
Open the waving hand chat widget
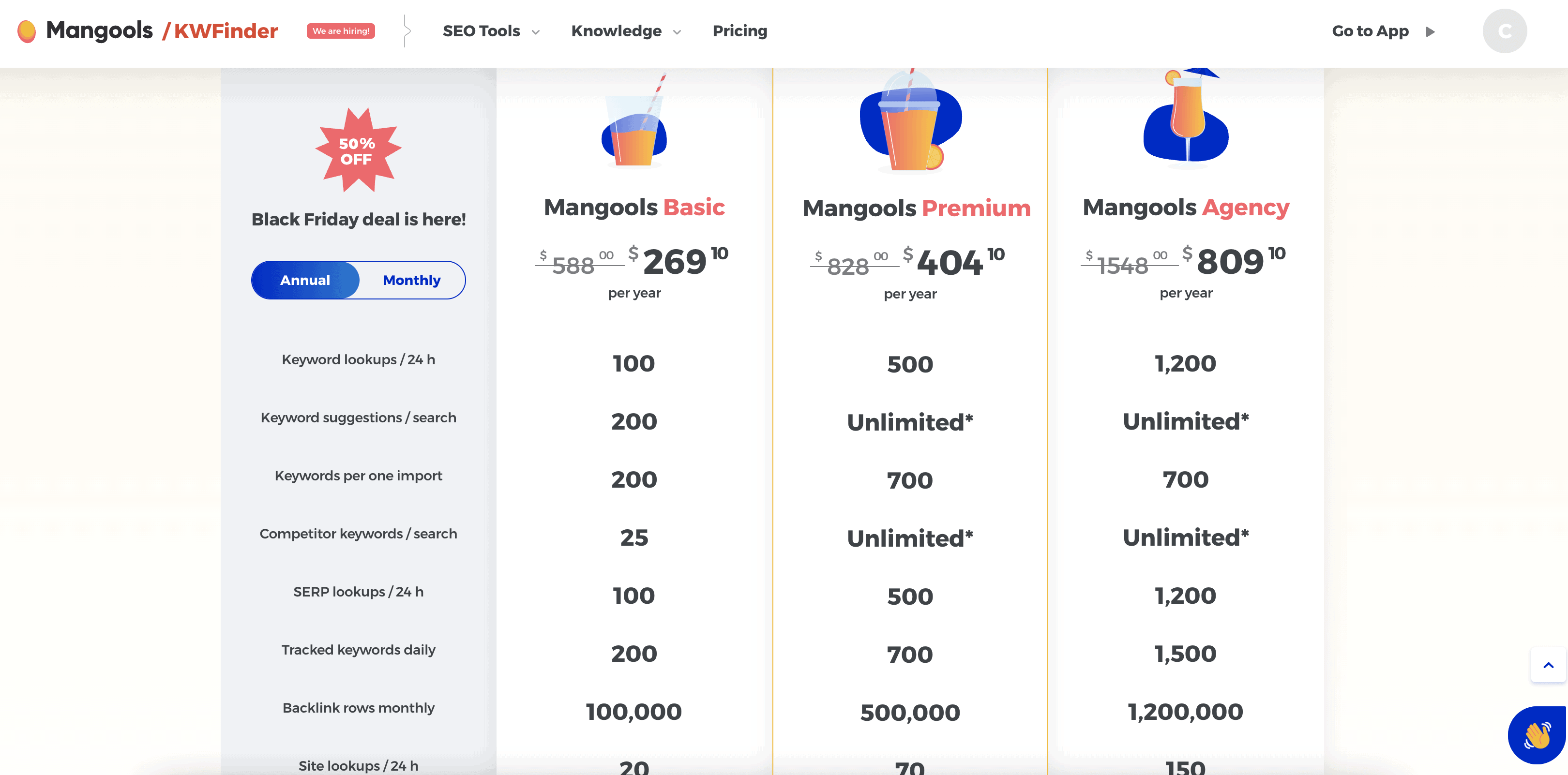pos(1537,735)
